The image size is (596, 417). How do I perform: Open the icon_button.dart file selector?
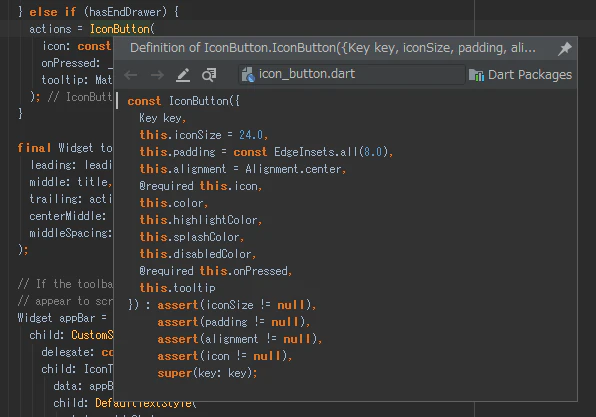point(352,74)
